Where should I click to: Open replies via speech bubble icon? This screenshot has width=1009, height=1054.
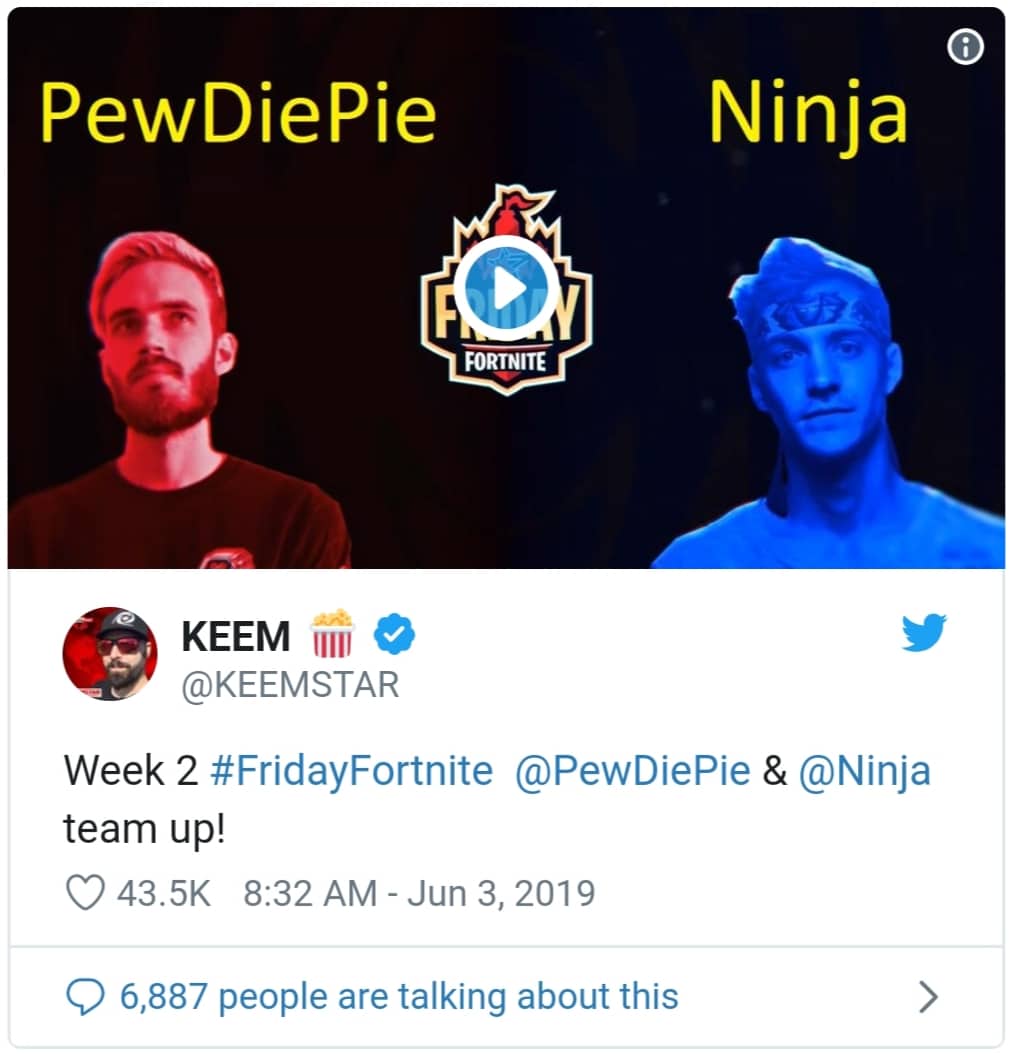point(85,997)
